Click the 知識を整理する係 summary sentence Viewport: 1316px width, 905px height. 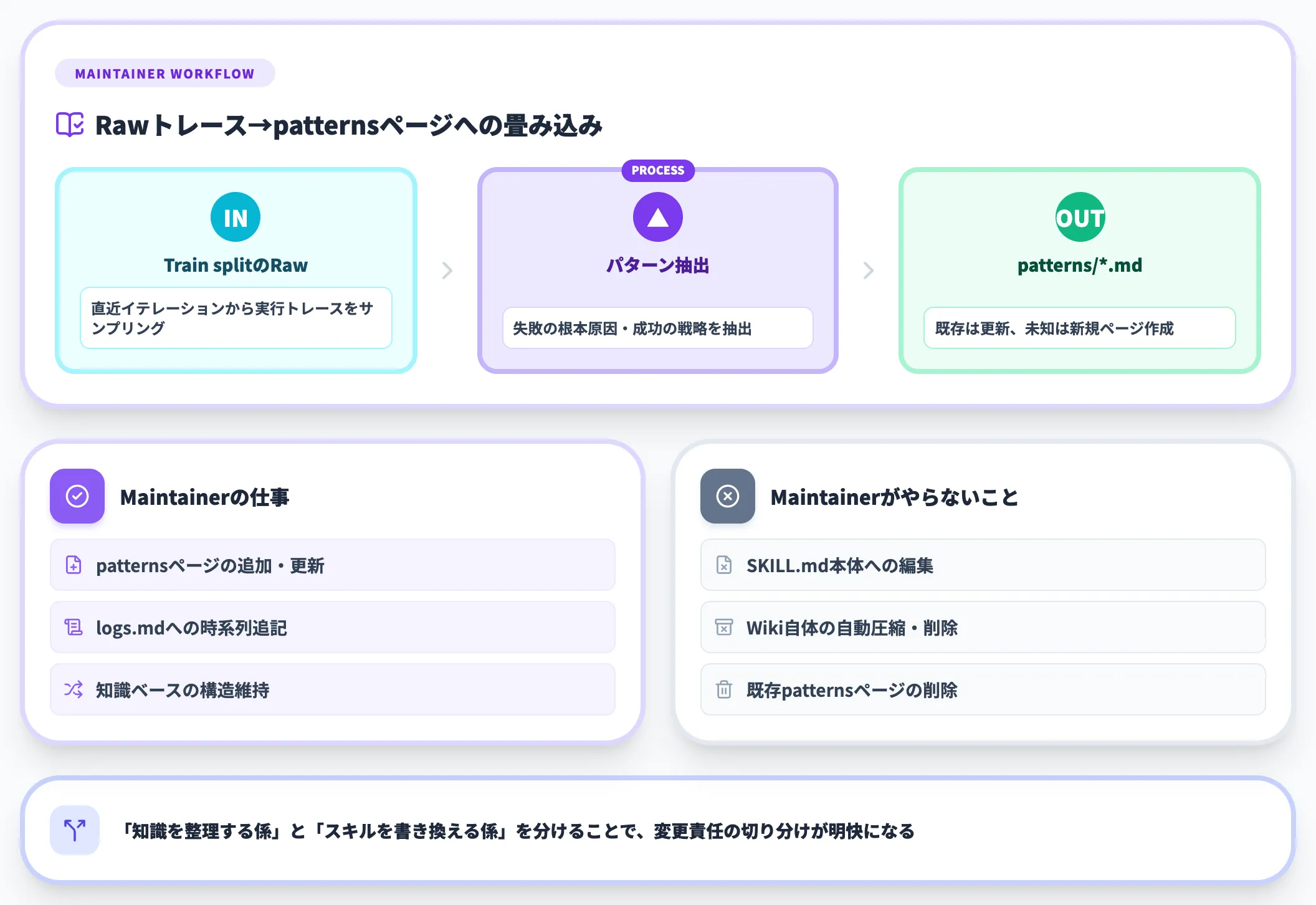518,831
